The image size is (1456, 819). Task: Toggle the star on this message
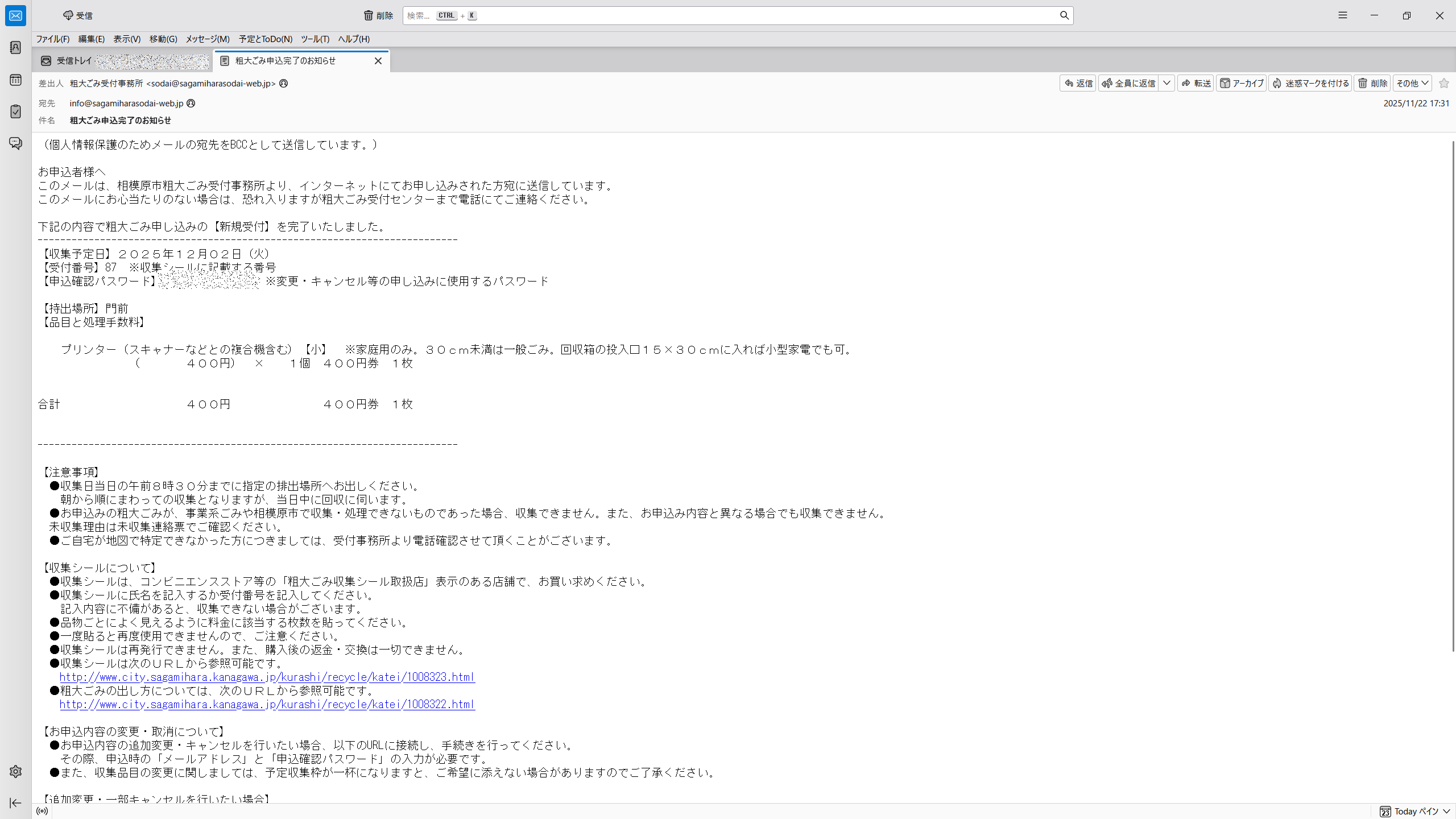1443,84
